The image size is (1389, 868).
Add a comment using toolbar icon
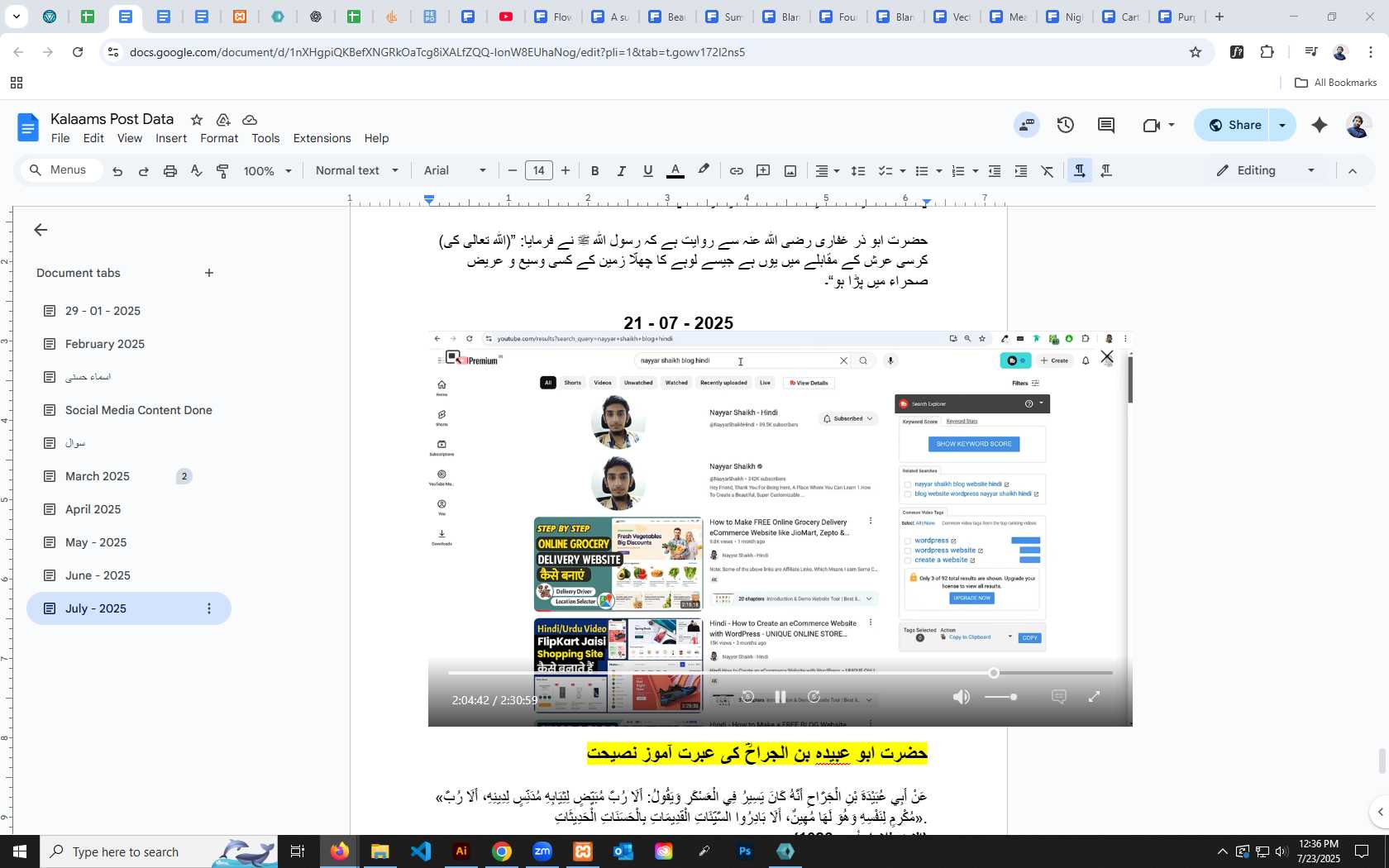763,171
